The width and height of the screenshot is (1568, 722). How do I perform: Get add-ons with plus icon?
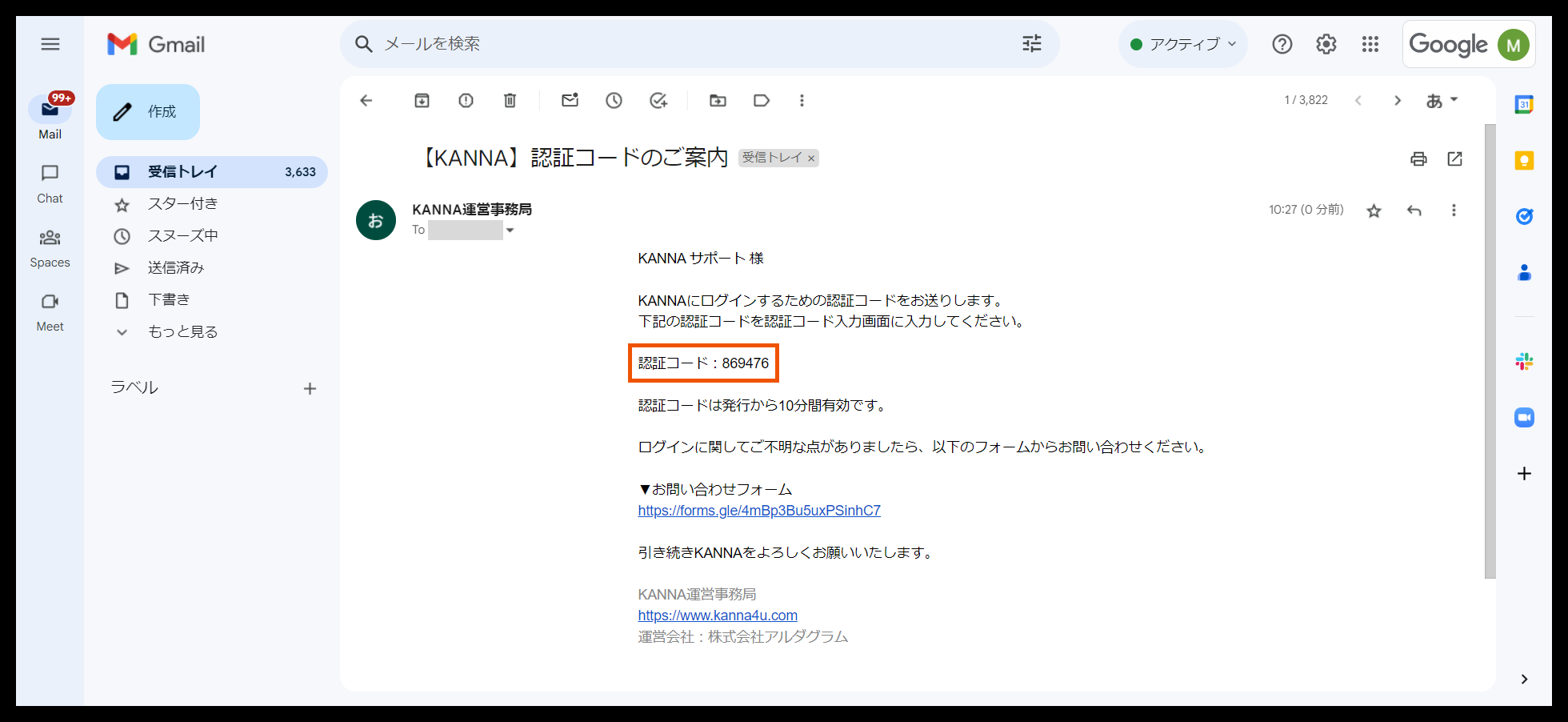point(1524,473)
